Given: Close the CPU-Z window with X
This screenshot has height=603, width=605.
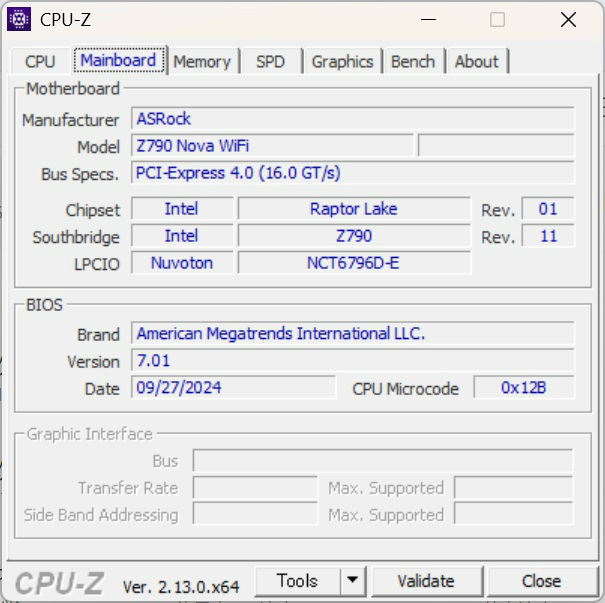Looking at the screenshot, I should pos(568,19).
